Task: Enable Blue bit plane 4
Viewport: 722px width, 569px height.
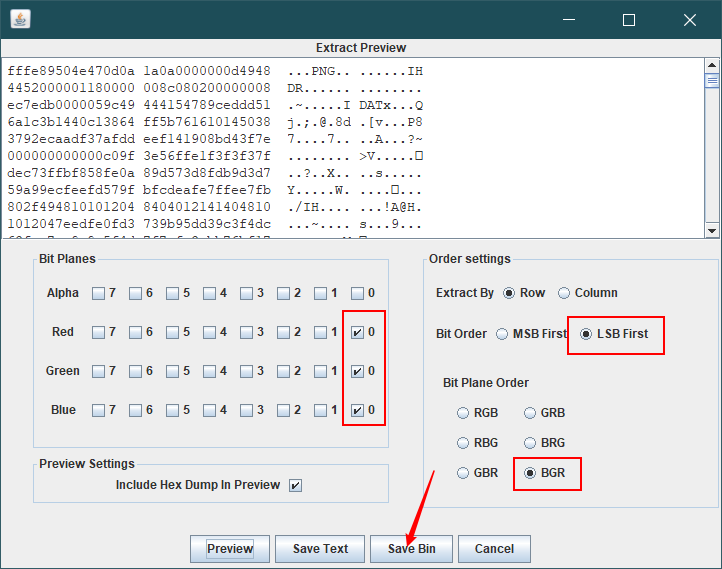Action: click(x=209, y=410)
